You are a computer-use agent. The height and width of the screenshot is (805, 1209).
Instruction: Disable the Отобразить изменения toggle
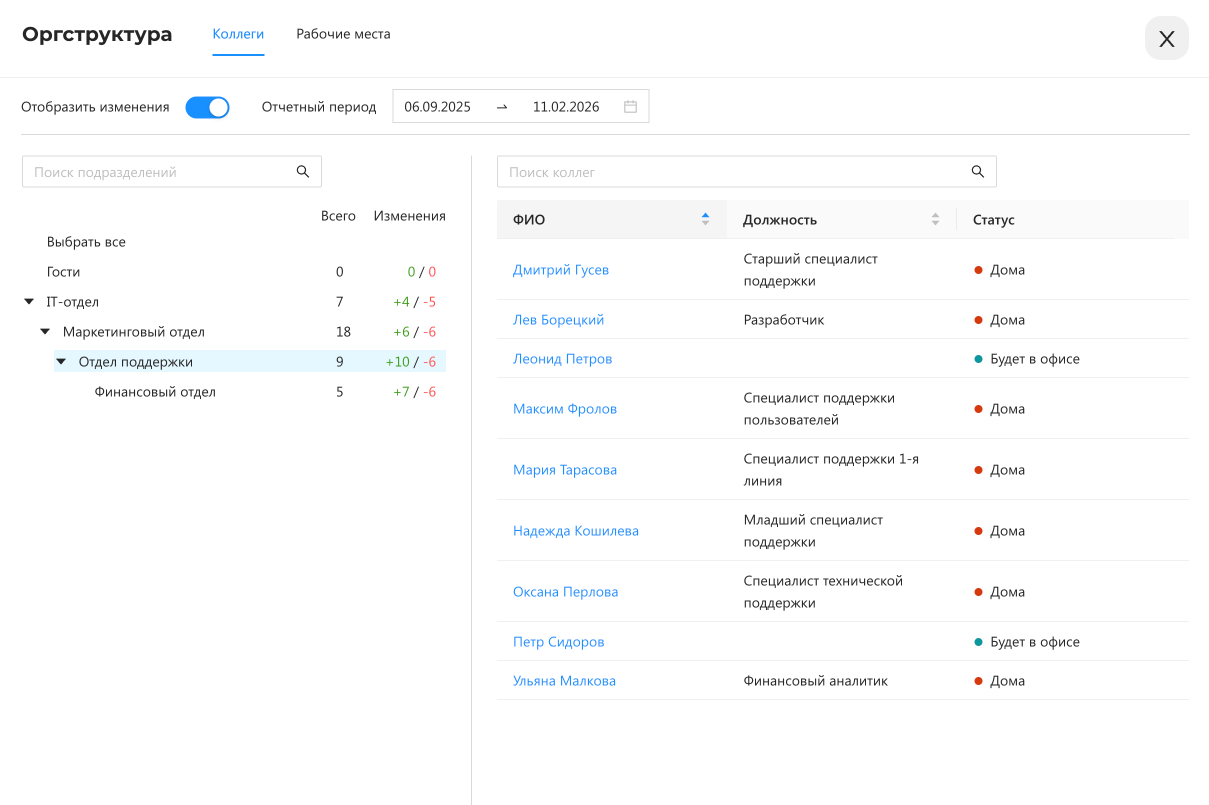tap(207, 107)
